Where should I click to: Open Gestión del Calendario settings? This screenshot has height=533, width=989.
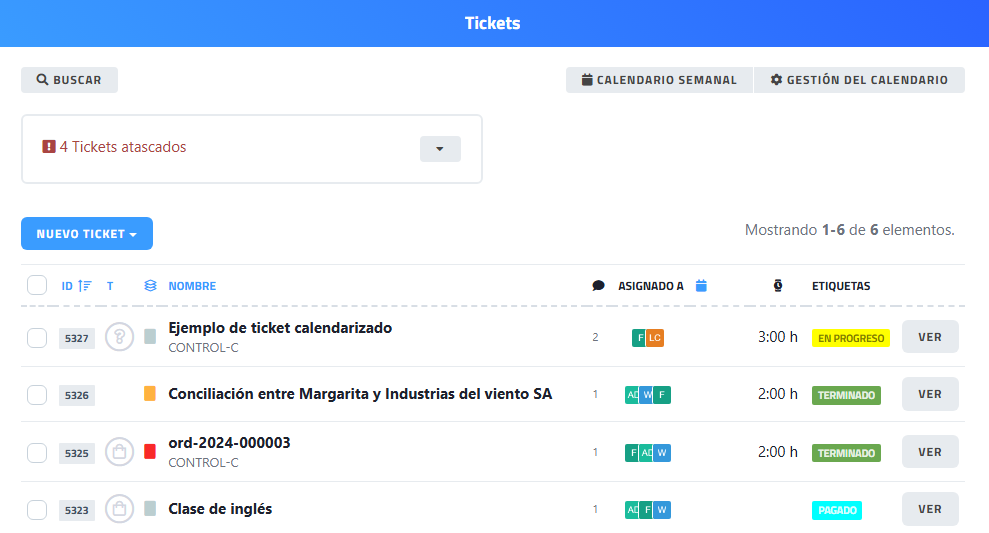coord(859,80)
